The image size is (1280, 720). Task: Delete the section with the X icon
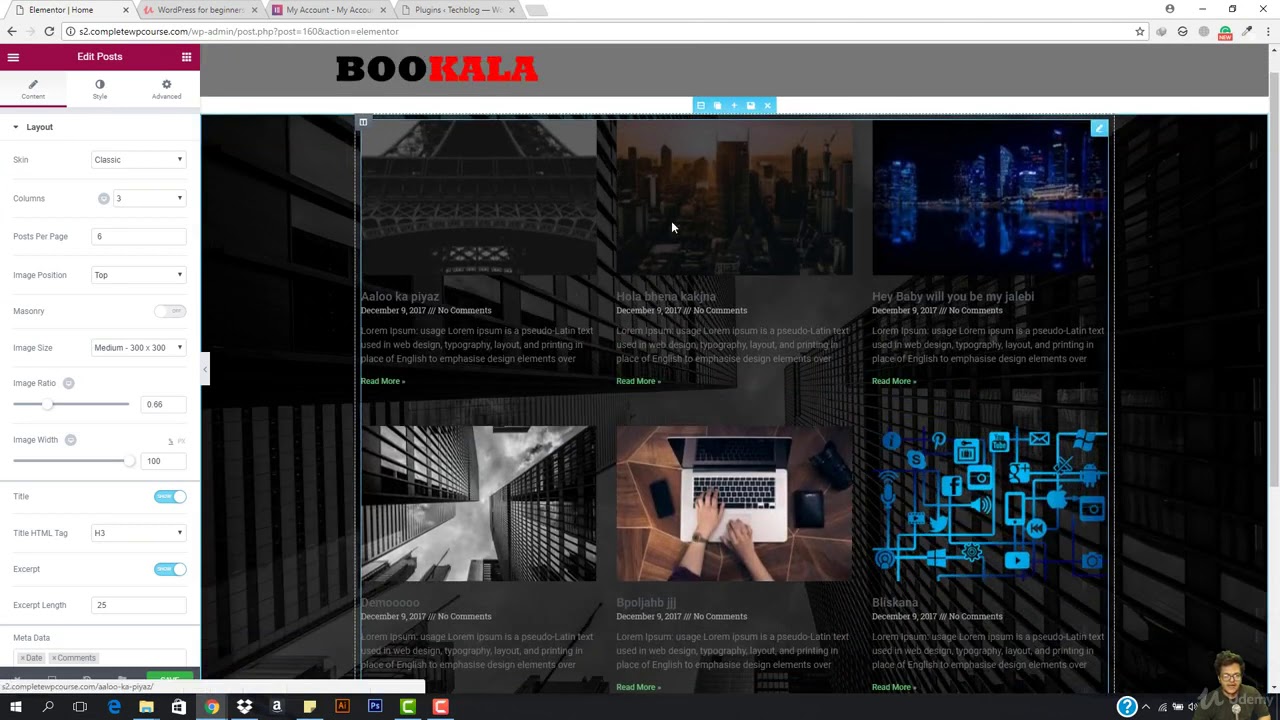(x=767, y=105)
